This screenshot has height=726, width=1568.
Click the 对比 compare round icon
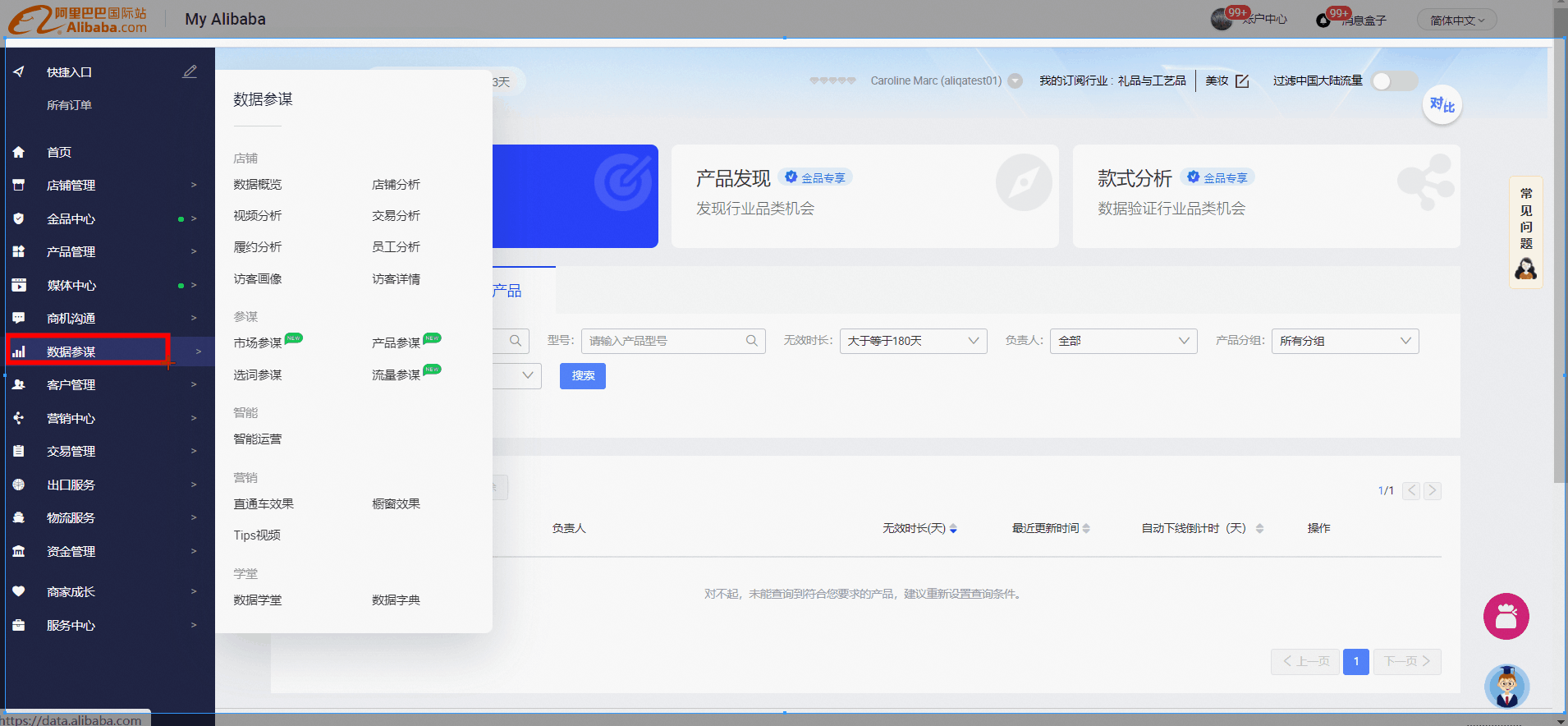(x=1442, y=105)
